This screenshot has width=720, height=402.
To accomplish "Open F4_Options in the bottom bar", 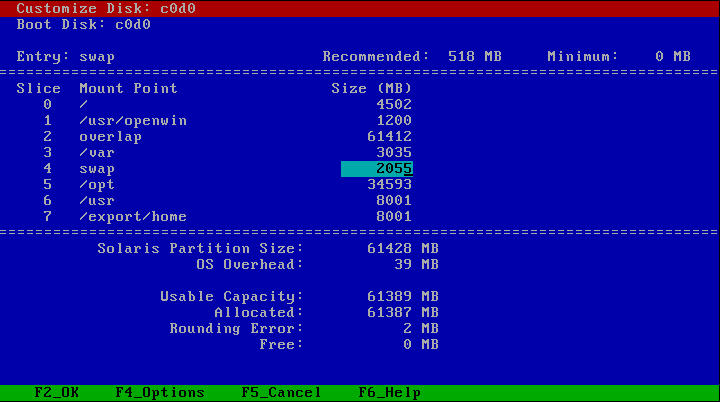I will point(160,393).
